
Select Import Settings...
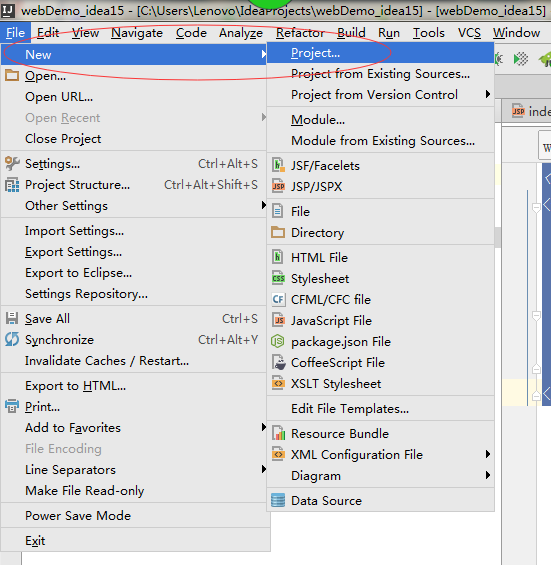click(133, 231)
